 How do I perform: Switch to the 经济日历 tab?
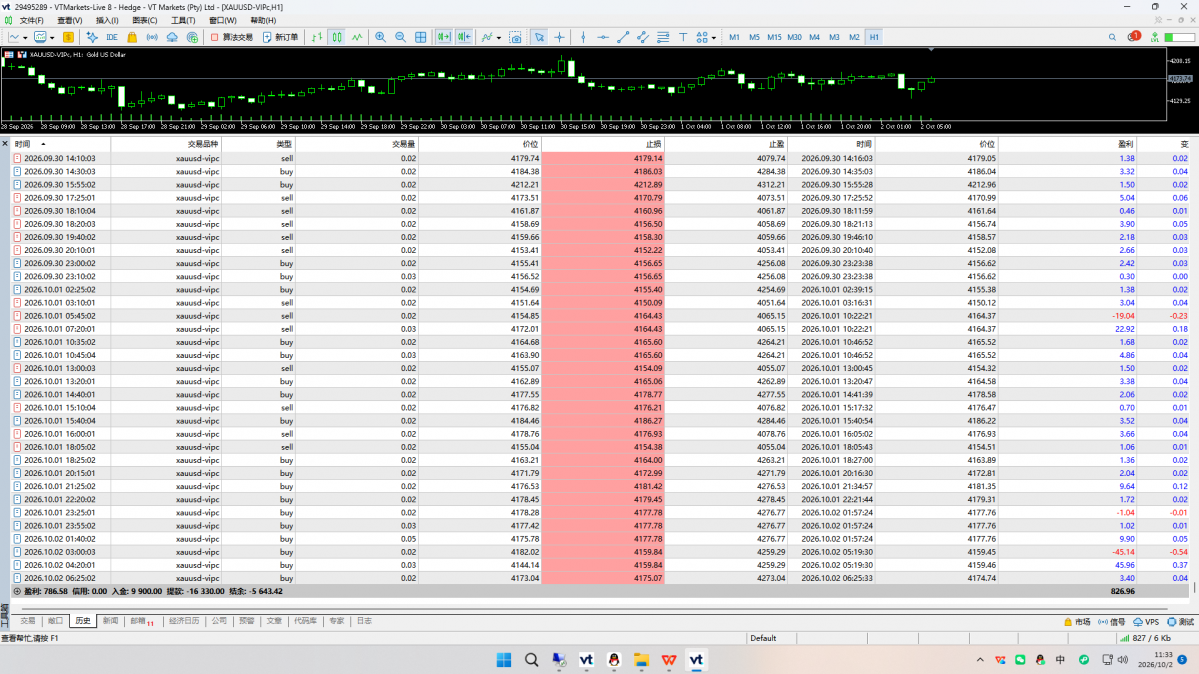coord(184,621)
